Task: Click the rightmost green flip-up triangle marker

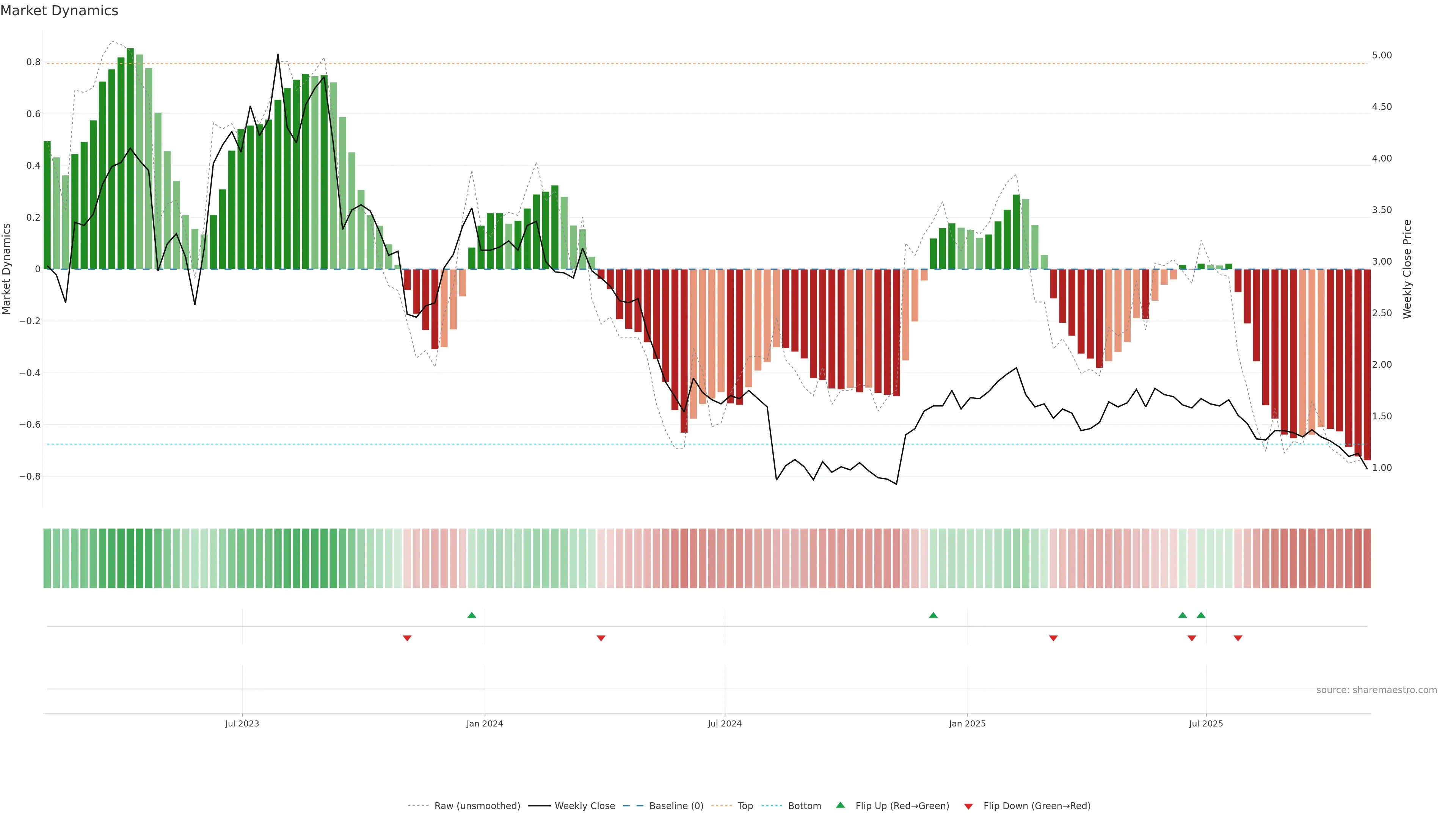Action: (x=1201, y=615)
